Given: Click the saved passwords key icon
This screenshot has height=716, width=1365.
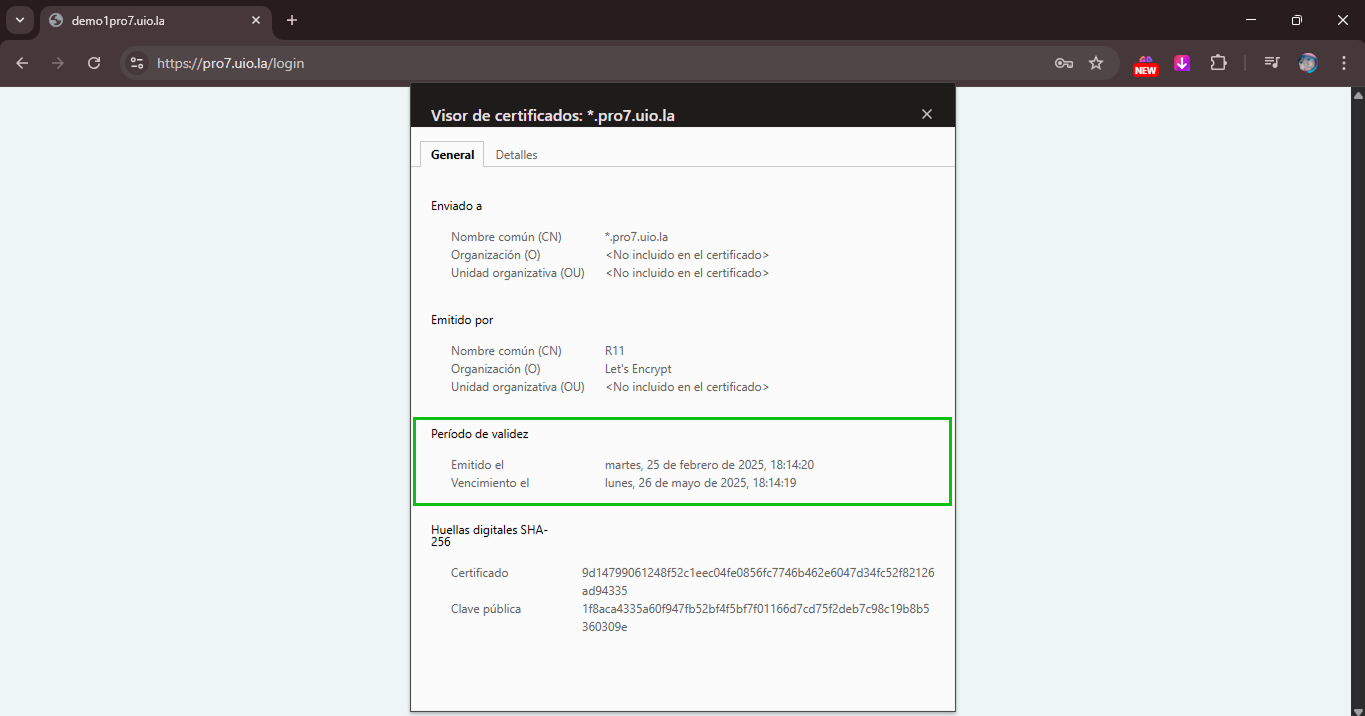Looking at the screenshot, I should pos(1064,63).
